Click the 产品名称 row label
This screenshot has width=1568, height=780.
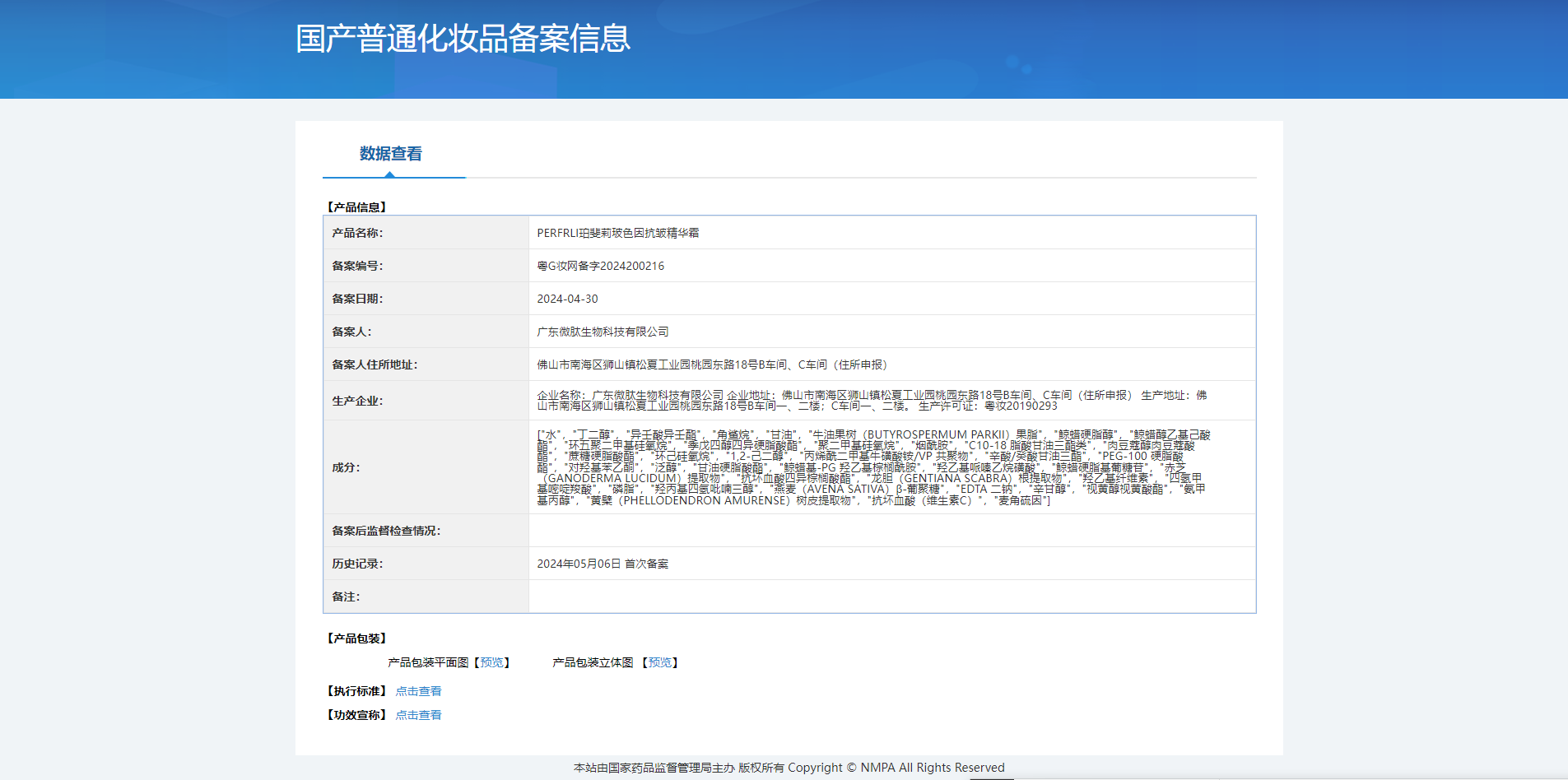coord(357,233)
